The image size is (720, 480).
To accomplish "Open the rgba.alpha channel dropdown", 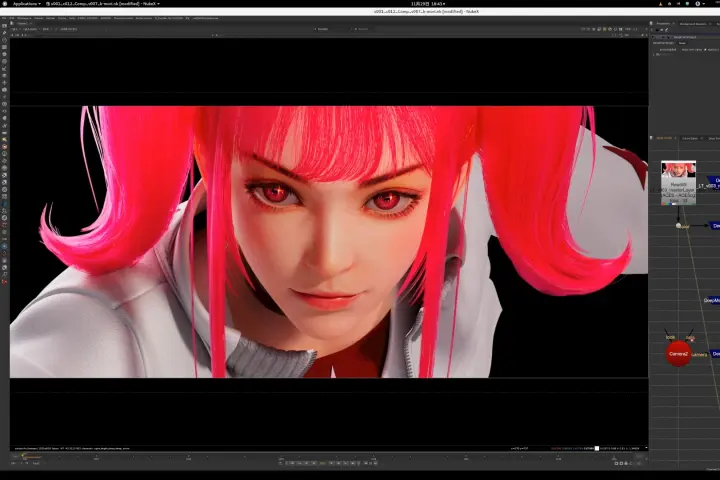I will [31, 29].
